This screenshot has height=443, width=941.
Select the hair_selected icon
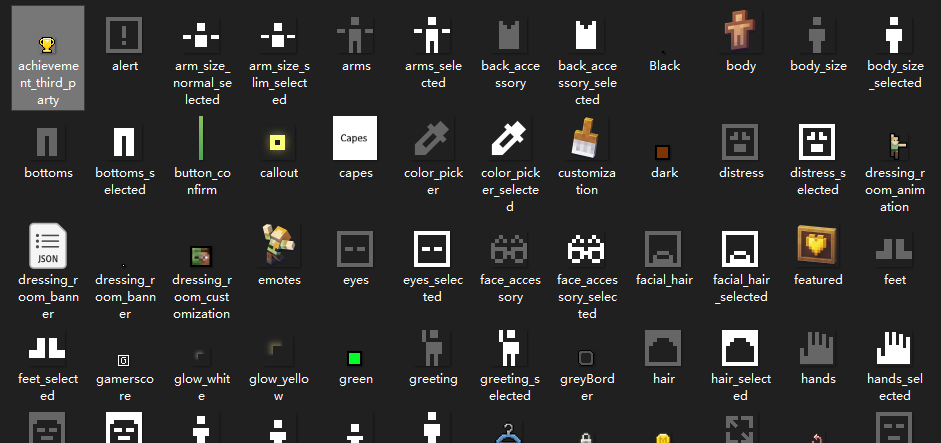[x=741, y=346]
